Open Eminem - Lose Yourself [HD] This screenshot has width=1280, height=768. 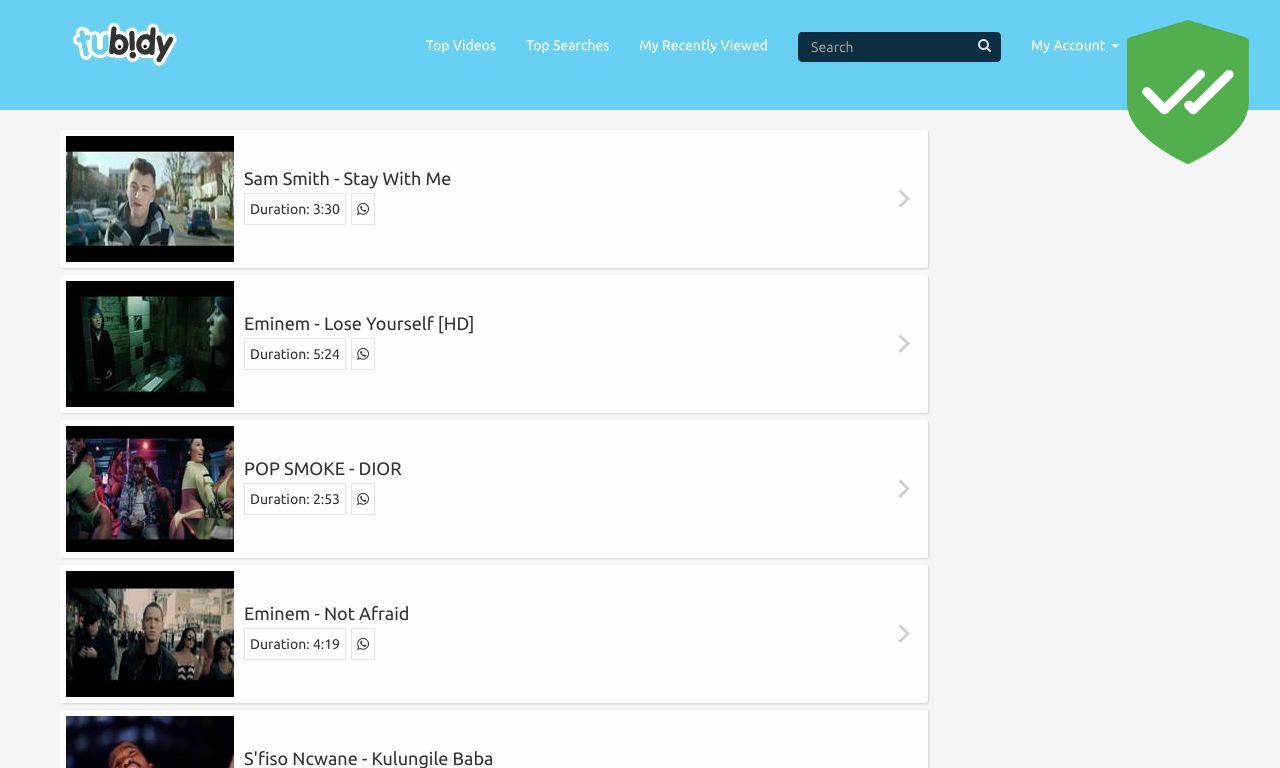(x=359, y=324)
